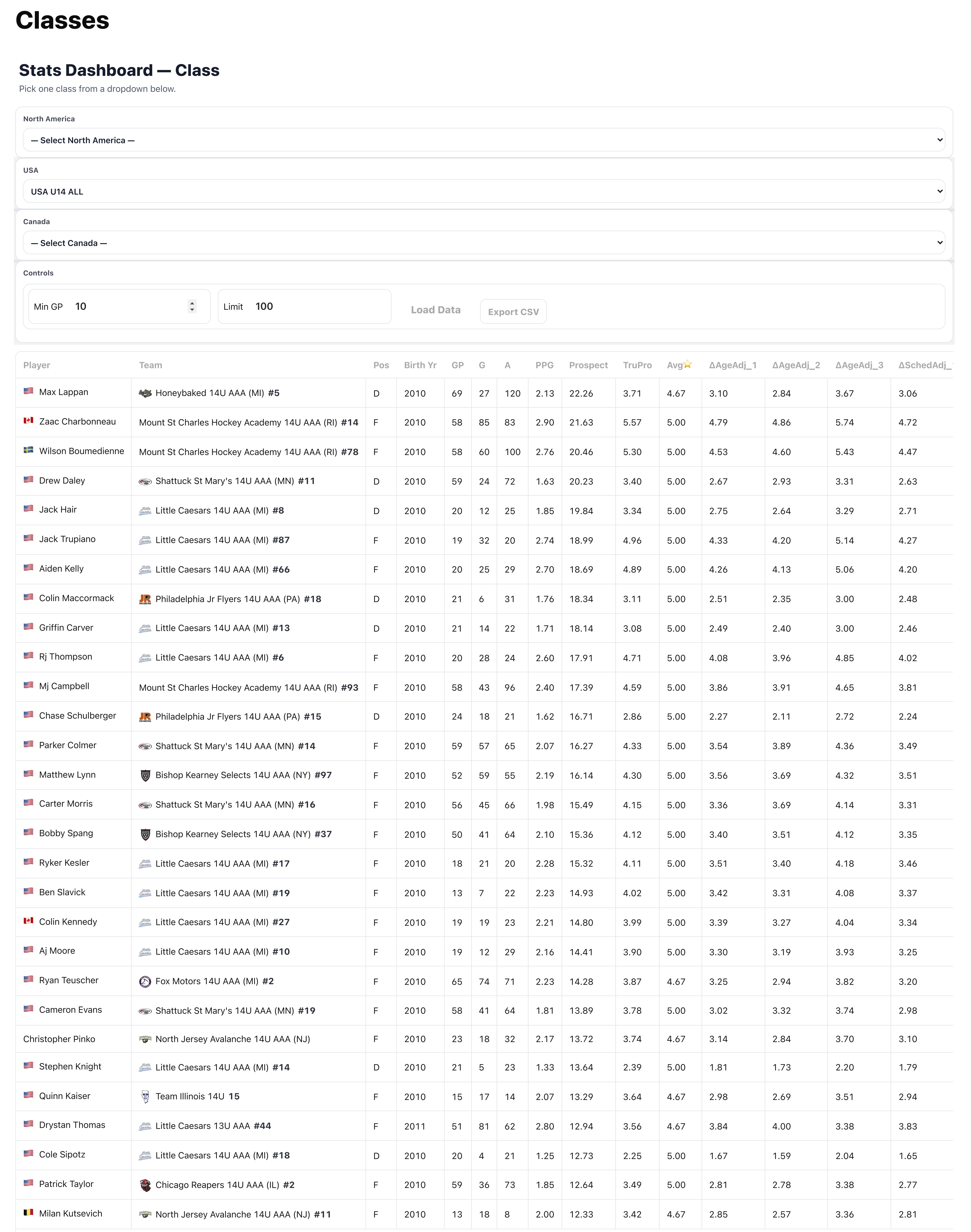Click the Little Caesars logo in Stephen Knight's row
Image resolution: width=971 pixels, height=1232 pixels.
(145, 1068)
